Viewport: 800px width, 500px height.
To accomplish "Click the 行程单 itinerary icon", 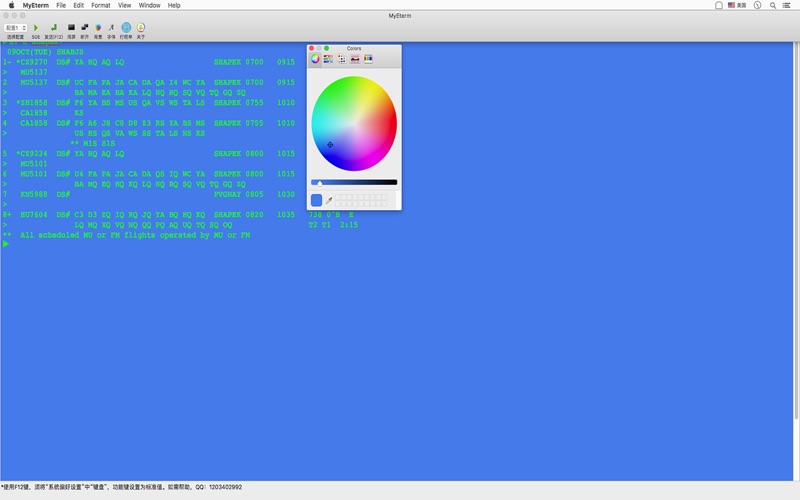I will [126, 28].
